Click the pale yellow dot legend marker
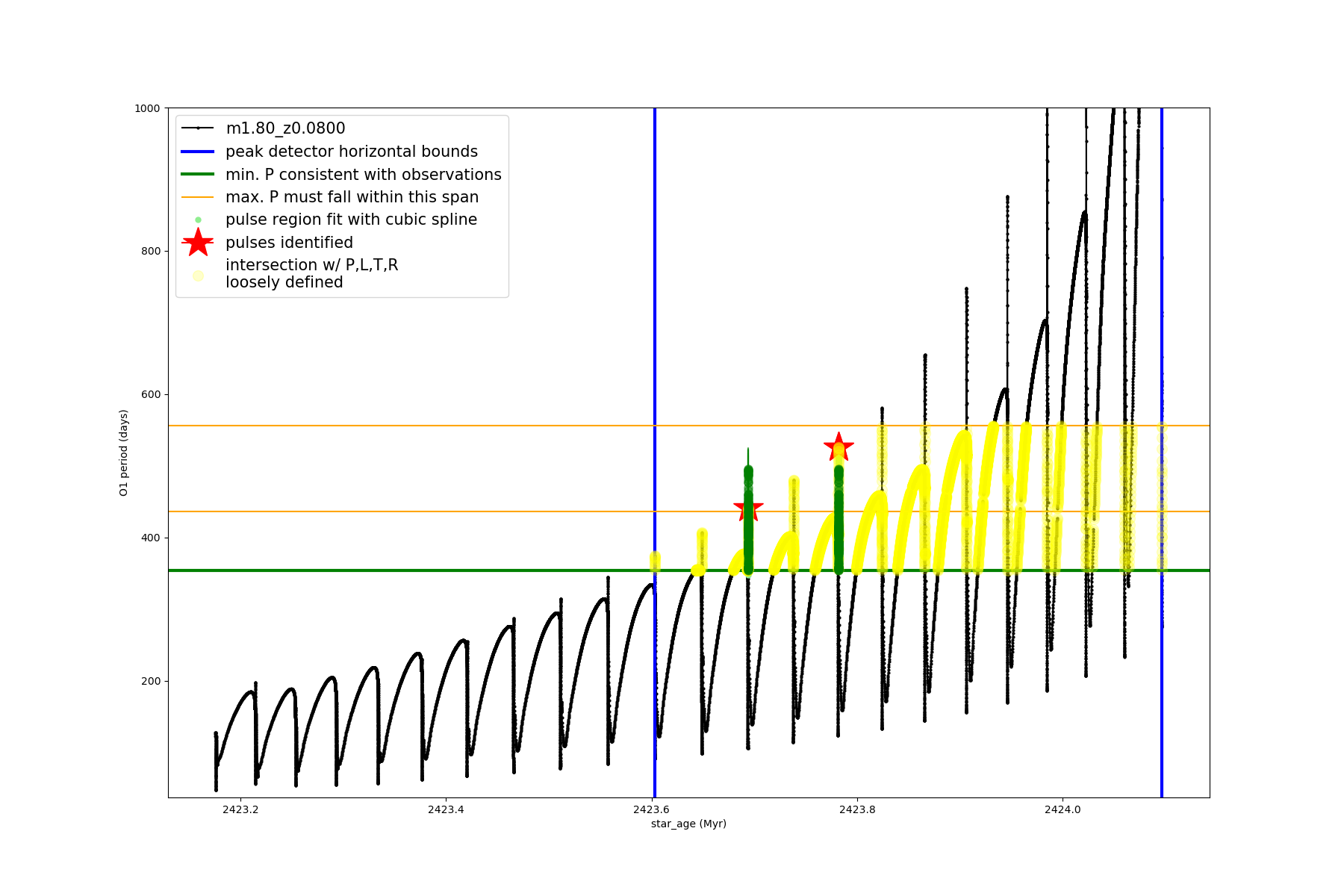Screen dimensions: 1344x896 point(198,276)
